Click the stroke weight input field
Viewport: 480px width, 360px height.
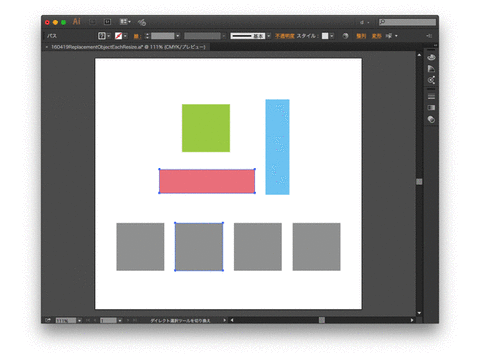point(163,36)
